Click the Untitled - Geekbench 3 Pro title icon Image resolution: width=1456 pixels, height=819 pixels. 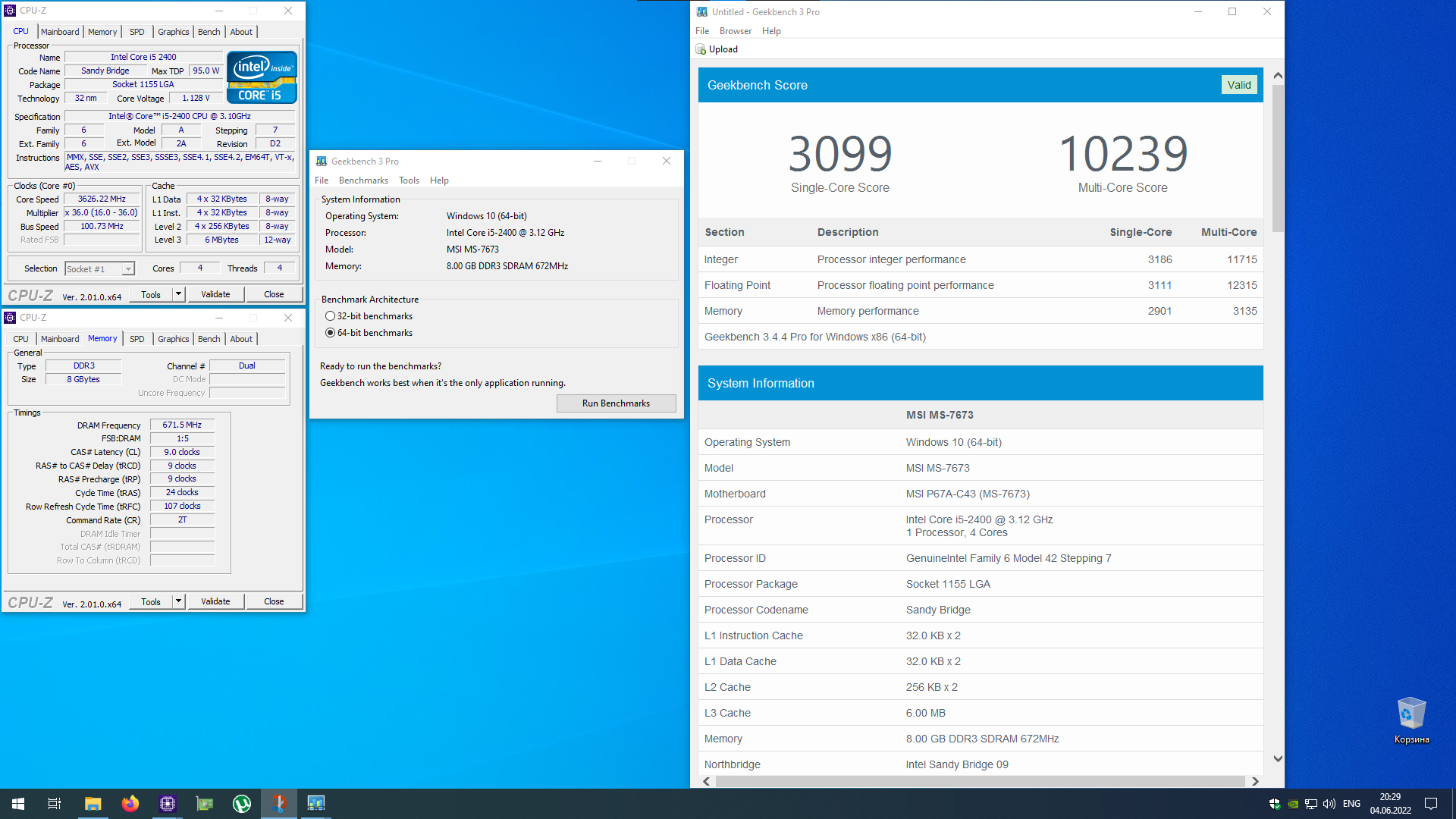(702, 11)
